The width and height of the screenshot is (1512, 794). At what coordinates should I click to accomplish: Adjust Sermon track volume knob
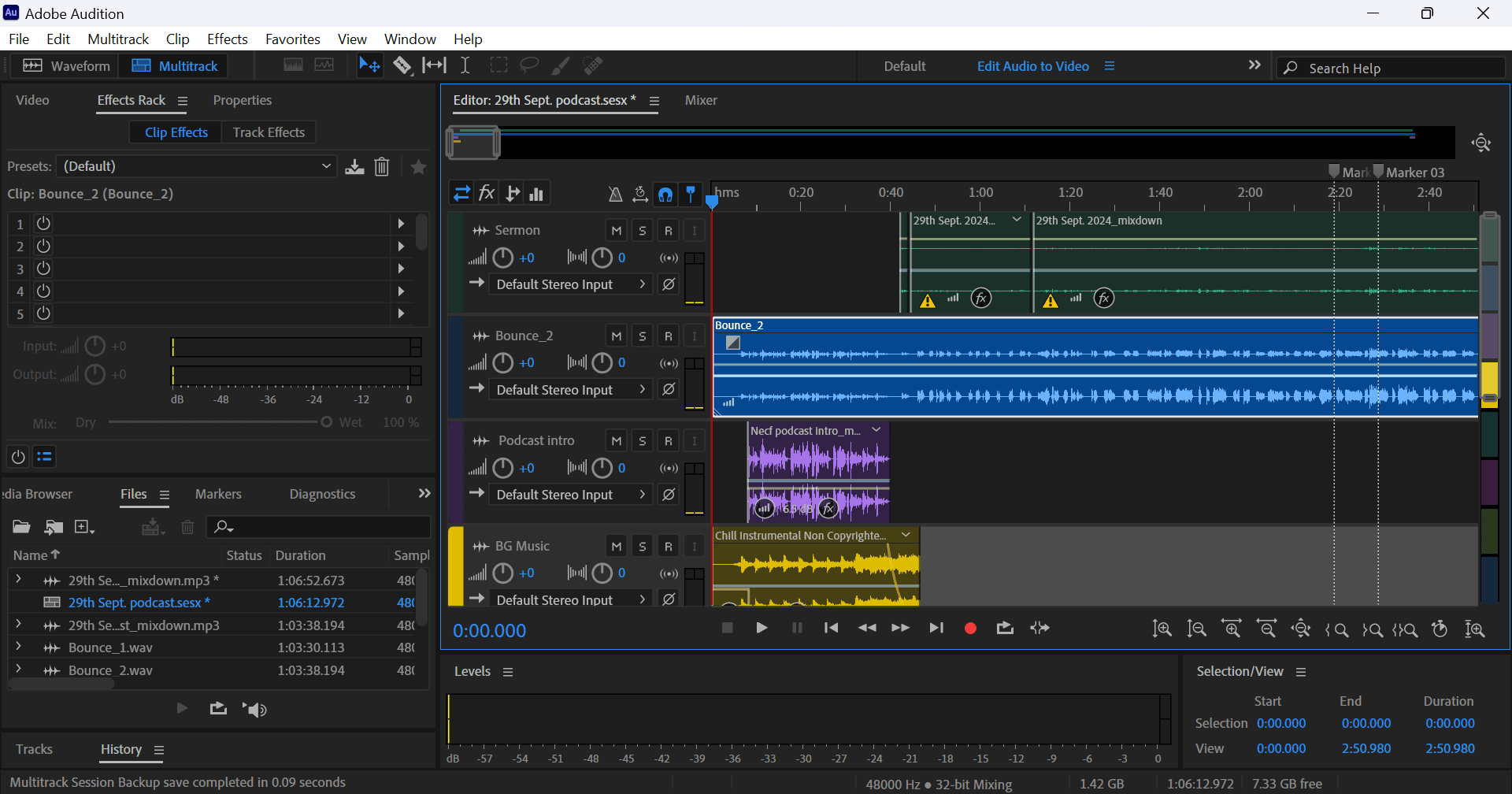[x=502, y=258]
